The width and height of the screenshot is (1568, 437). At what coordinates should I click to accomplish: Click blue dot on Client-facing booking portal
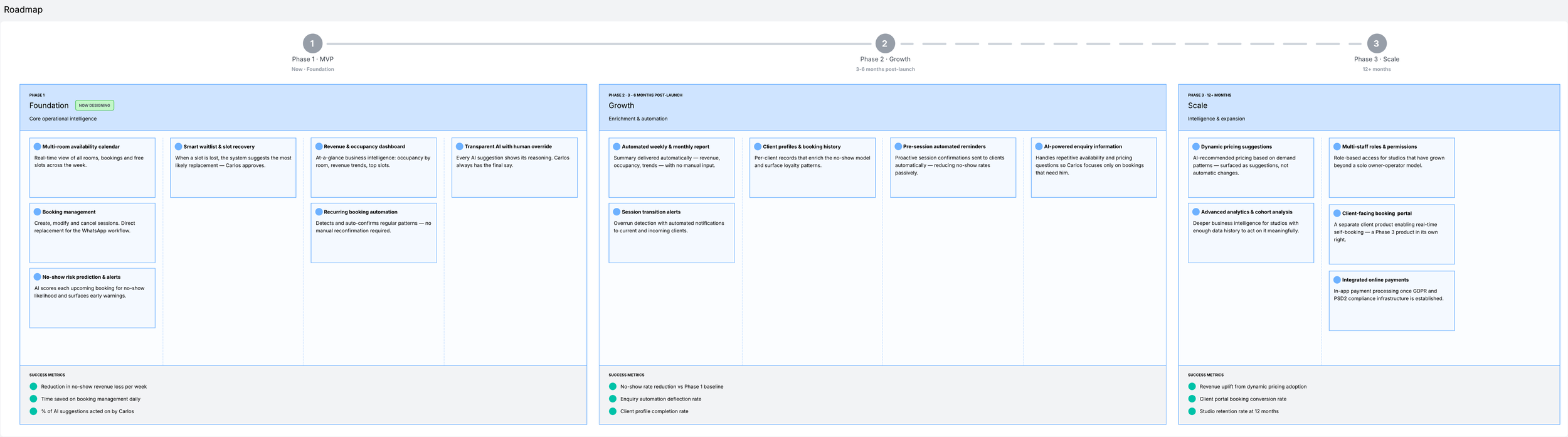1337,213
